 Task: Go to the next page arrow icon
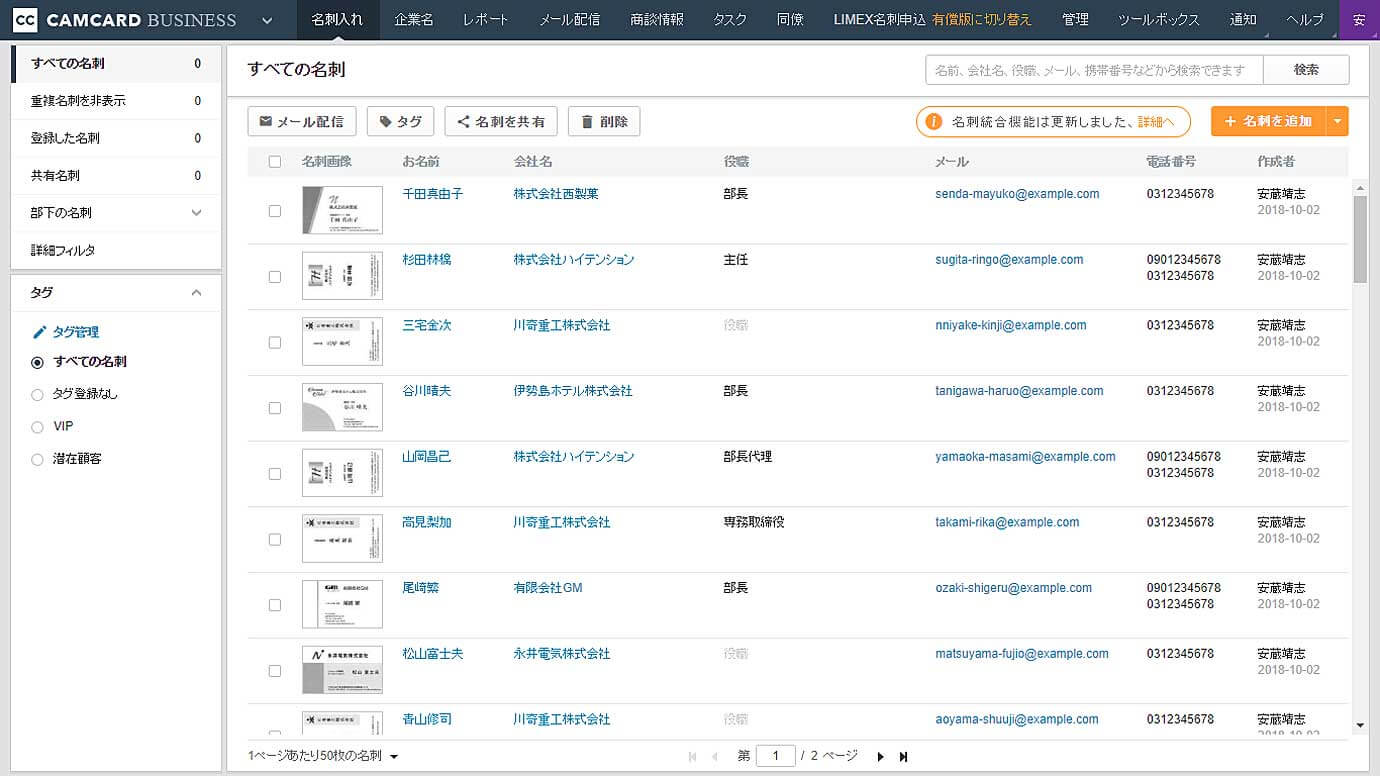[881, 757]
